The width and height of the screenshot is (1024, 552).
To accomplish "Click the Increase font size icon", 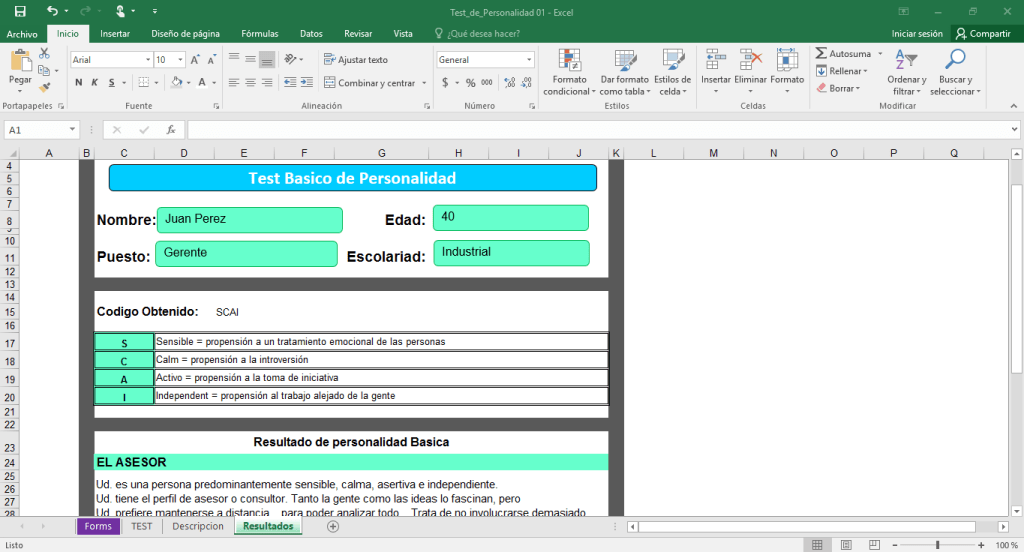I will point(194,60).
